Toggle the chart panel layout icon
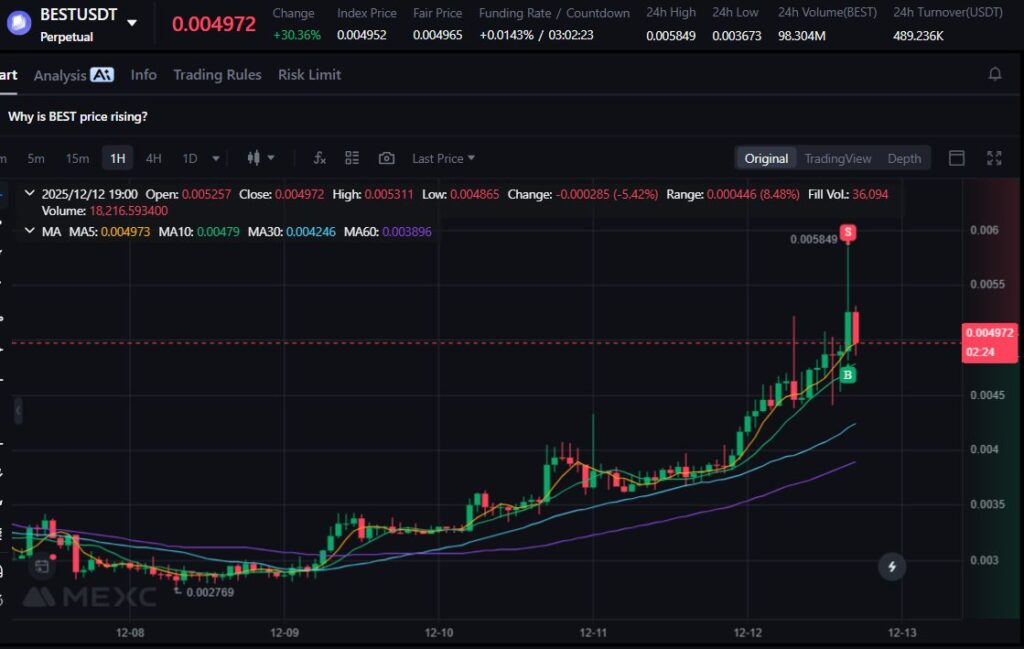 tap(956, 158)
